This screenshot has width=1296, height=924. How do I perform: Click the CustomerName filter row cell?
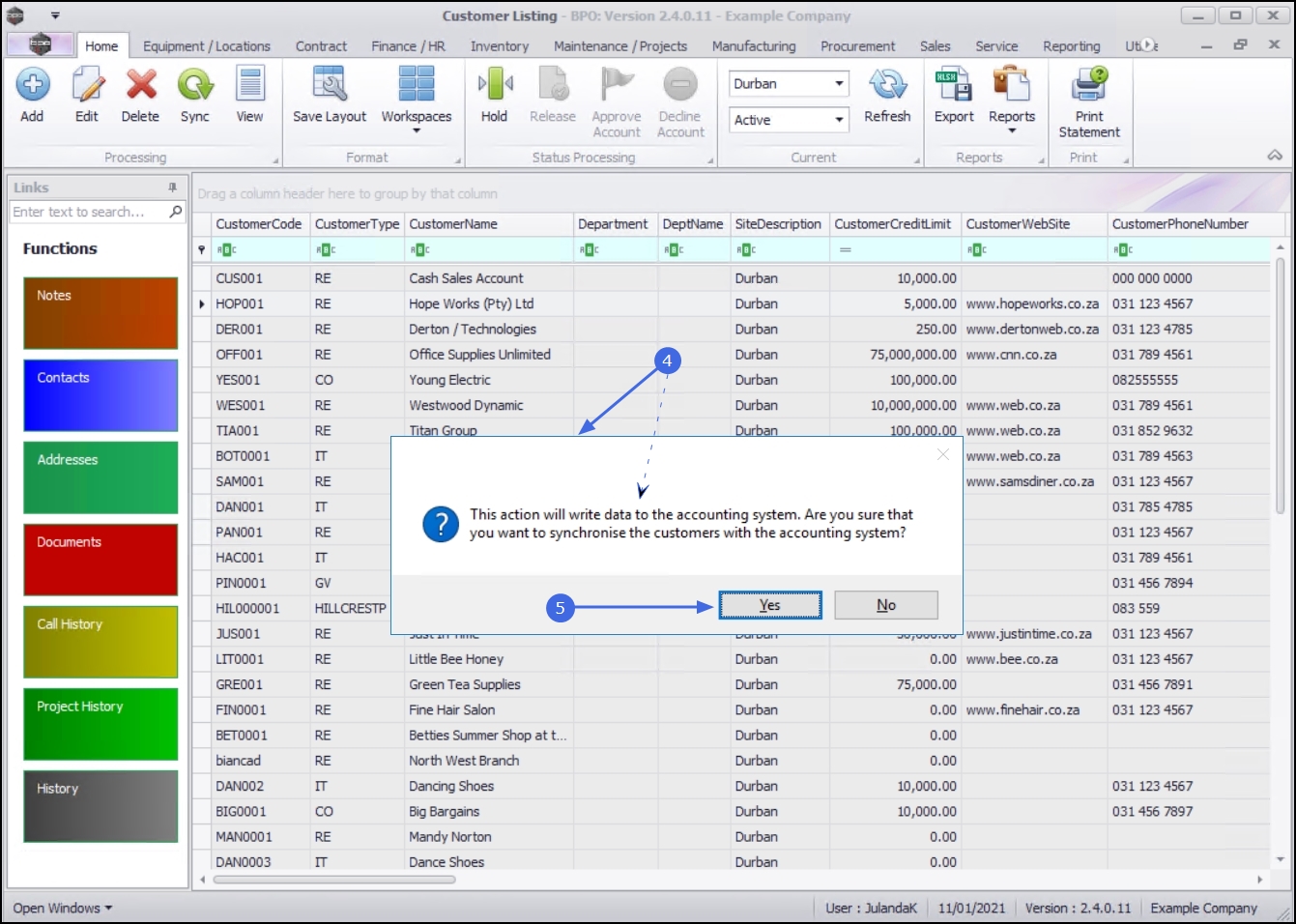[x=489, y=249]
